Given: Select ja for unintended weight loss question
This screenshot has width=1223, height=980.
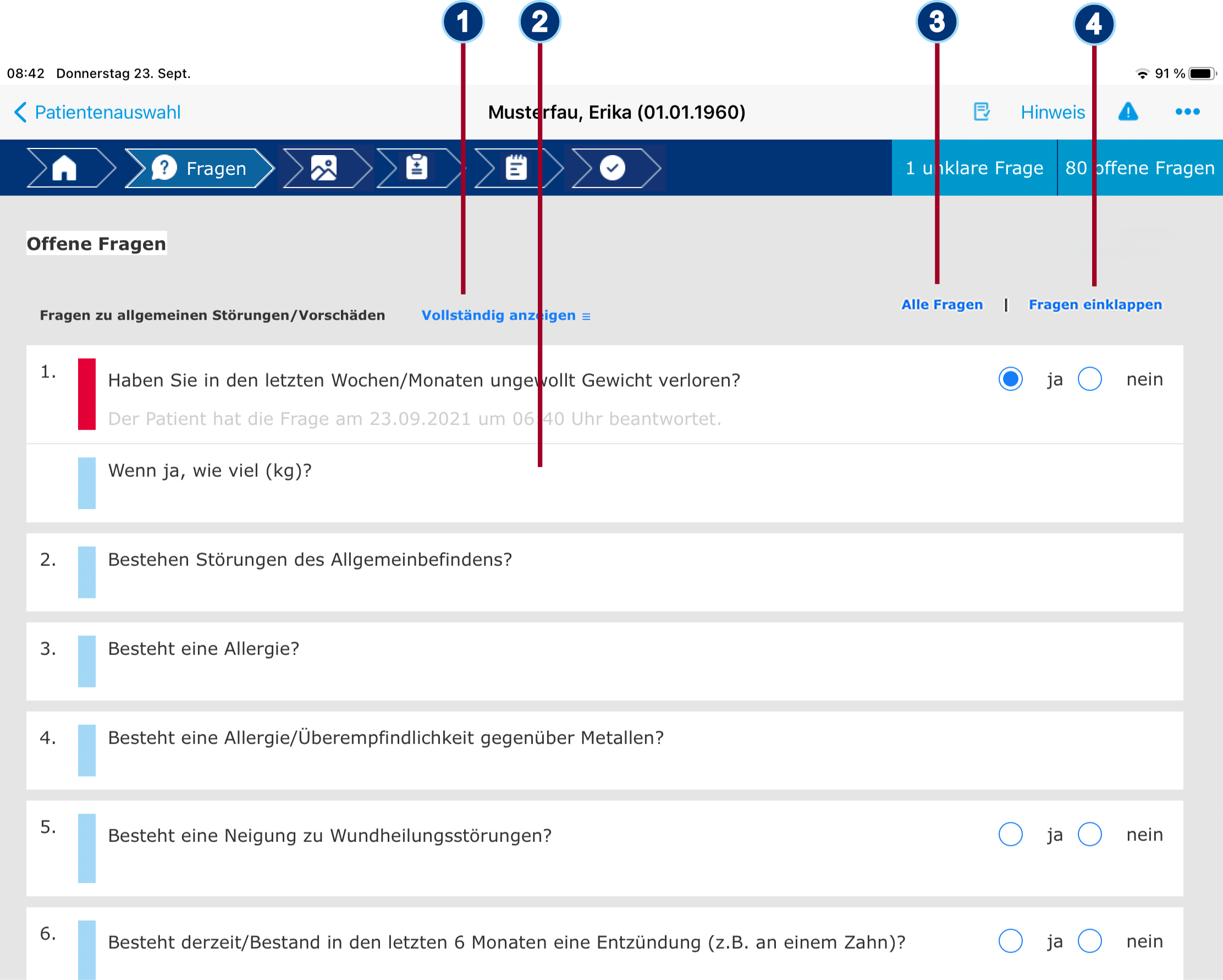Looking at the screenshot, I should [1011, 379].
